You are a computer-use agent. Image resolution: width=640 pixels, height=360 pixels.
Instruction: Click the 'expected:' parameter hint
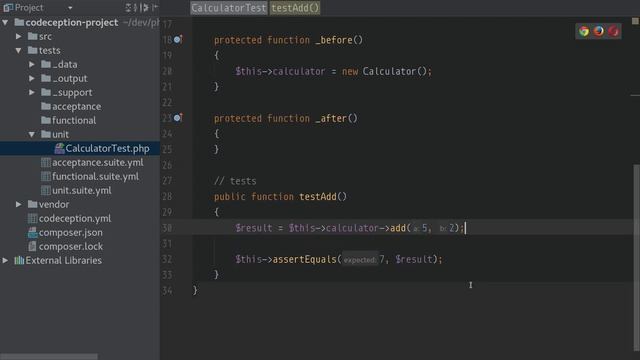[359, 260]
